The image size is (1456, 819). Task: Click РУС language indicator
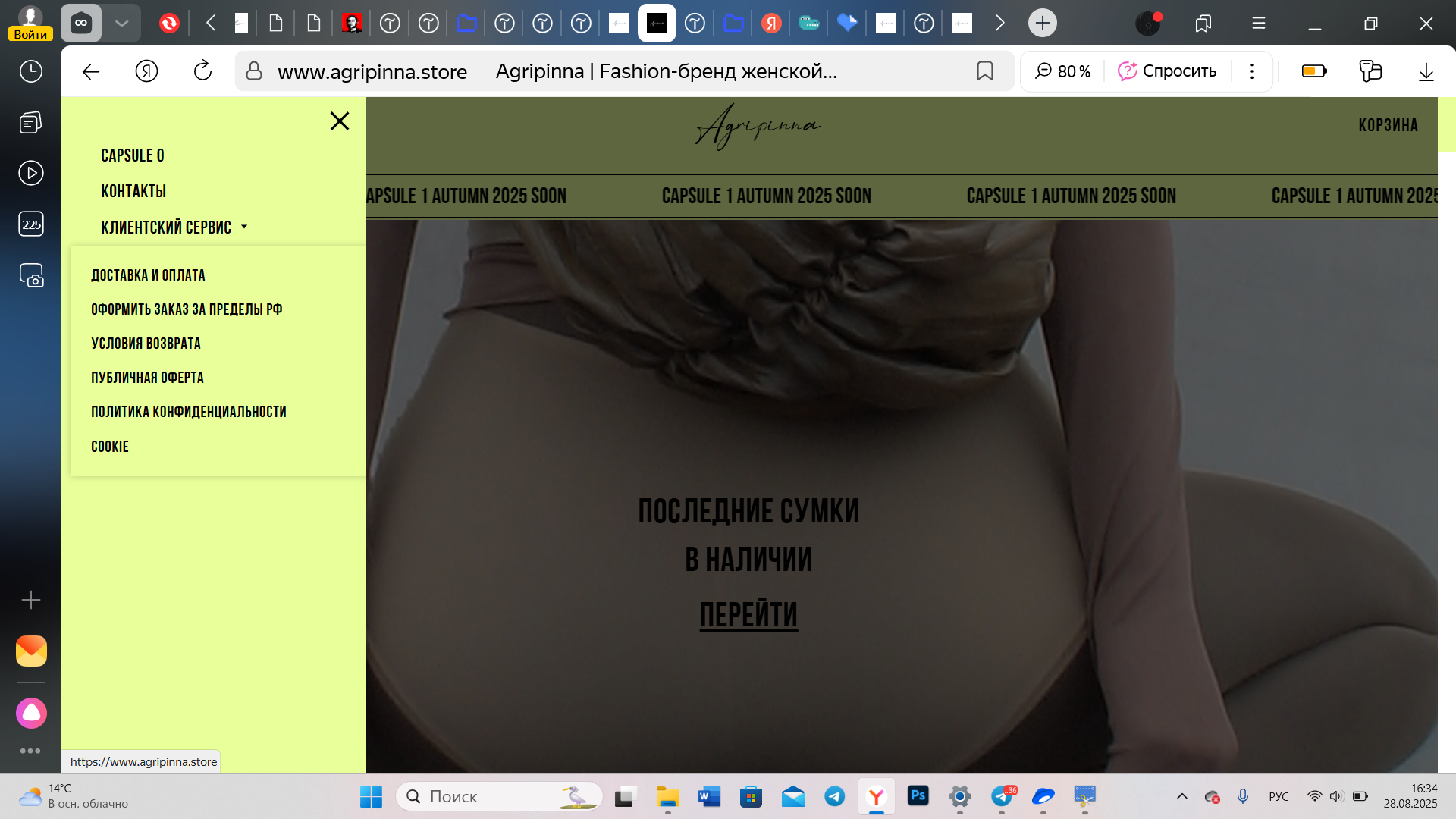pyautogui.click(x=1279, y=796)
